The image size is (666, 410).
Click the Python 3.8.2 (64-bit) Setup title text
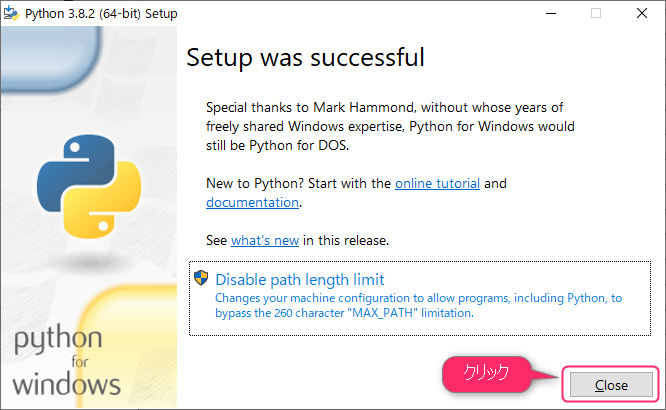click(x=101, y=14)
